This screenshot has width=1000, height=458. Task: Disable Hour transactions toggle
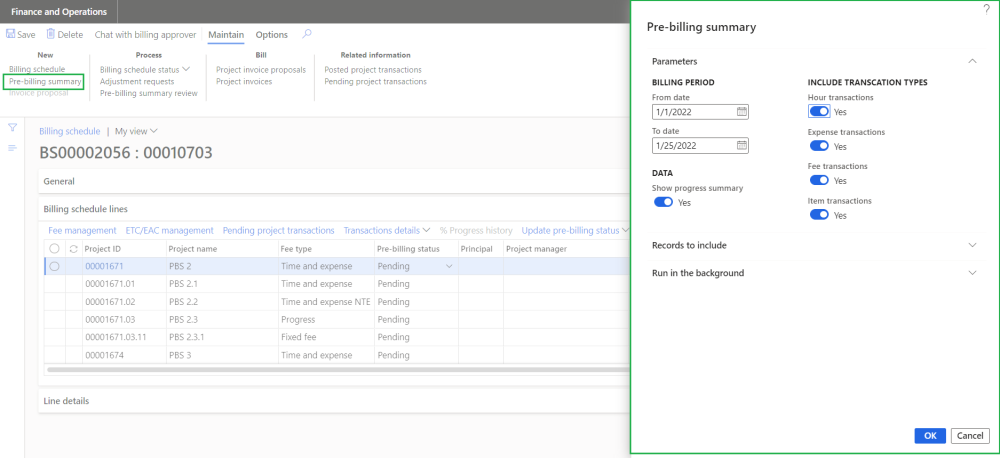[x=819, y=112]
